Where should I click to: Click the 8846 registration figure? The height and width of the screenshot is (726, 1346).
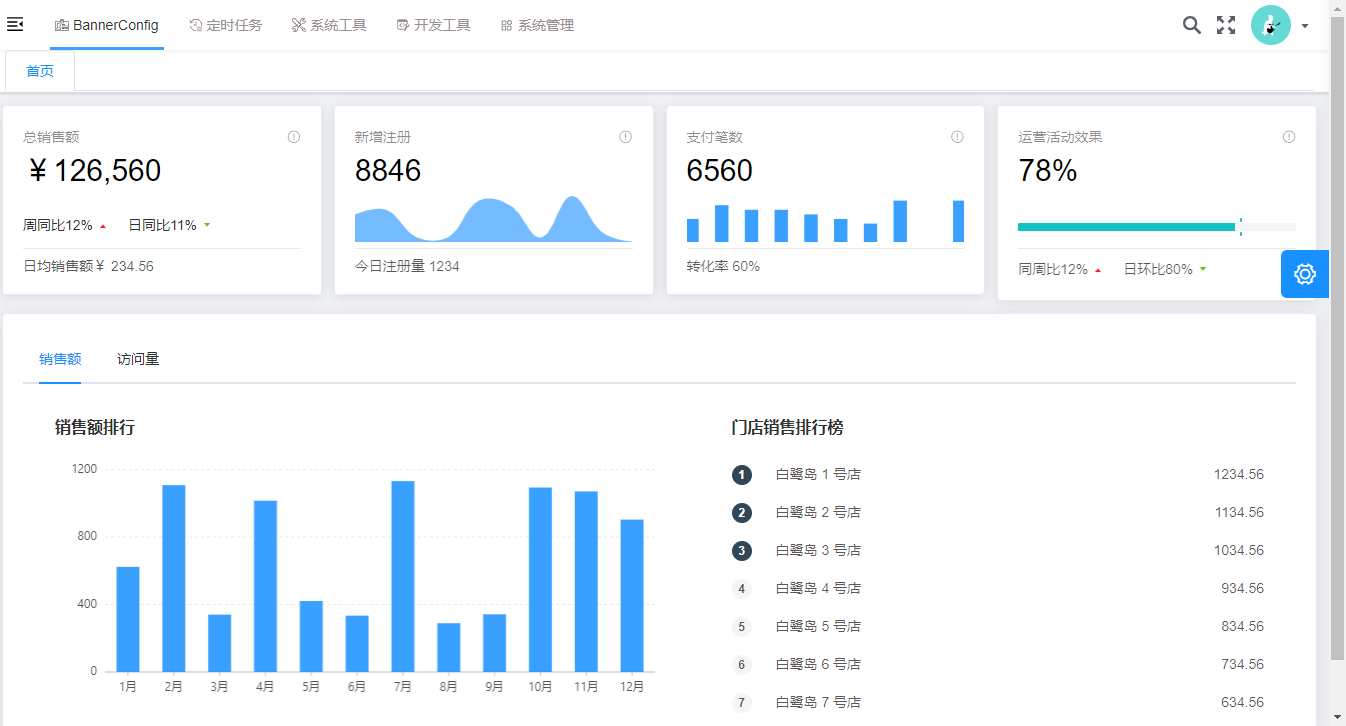[x=388, y=171]
